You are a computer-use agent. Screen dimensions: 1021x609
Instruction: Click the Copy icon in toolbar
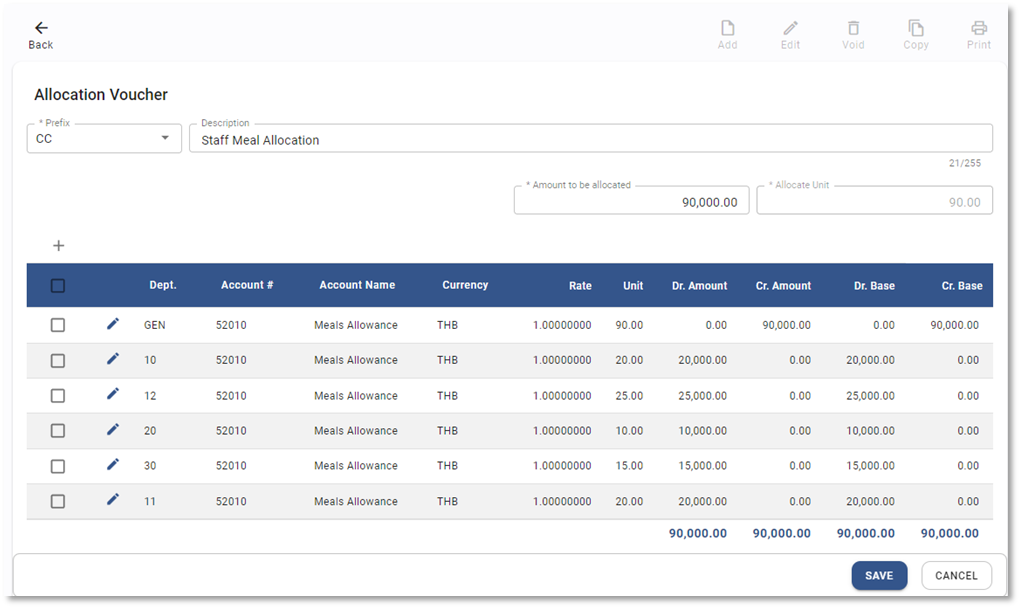(916, 29)
